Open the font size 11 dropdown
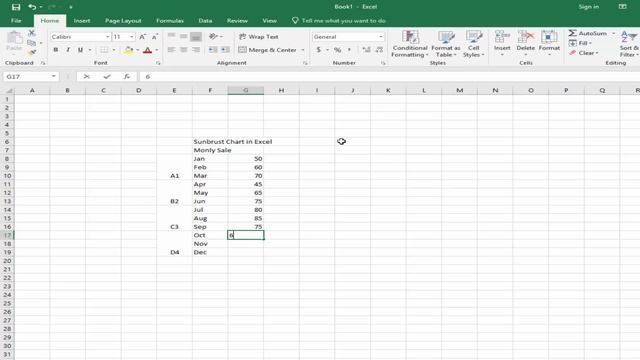Viewport: 640px width, 360px height. point(132,37)
